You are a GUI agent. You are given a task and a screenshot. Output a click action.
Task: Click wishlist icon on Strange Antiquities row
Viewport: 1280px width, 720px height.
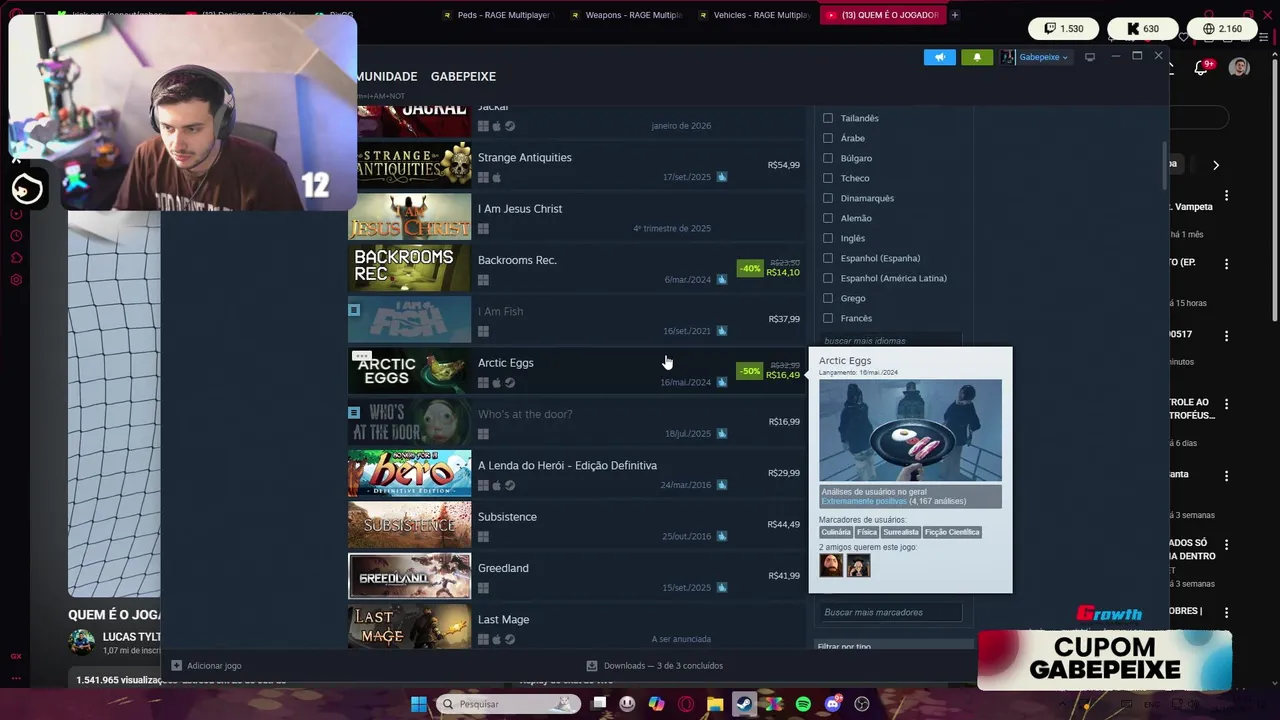[x=722, y=177]
